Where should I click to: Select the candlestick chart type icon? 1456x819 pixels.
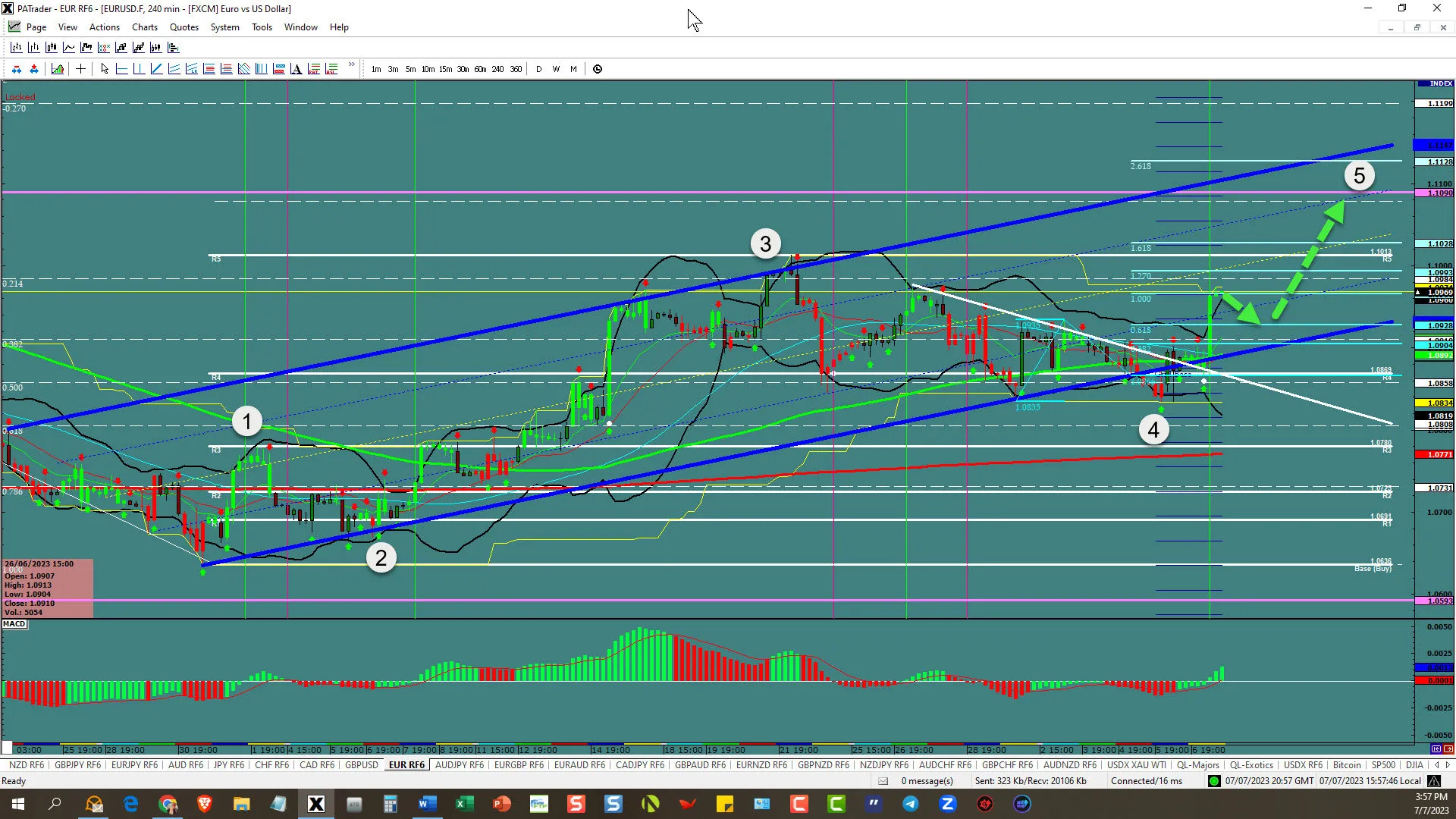coord(52,48)
